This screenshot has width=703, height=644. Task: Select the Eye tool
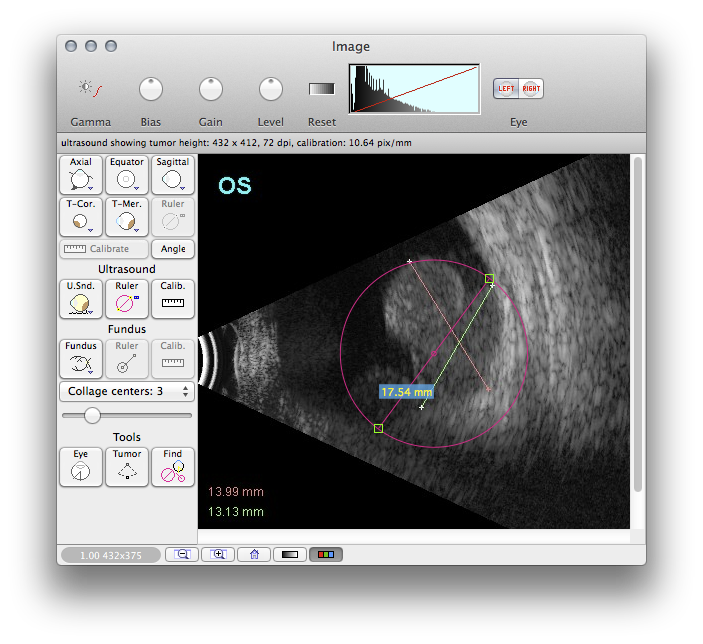click(x=81, y=467)
